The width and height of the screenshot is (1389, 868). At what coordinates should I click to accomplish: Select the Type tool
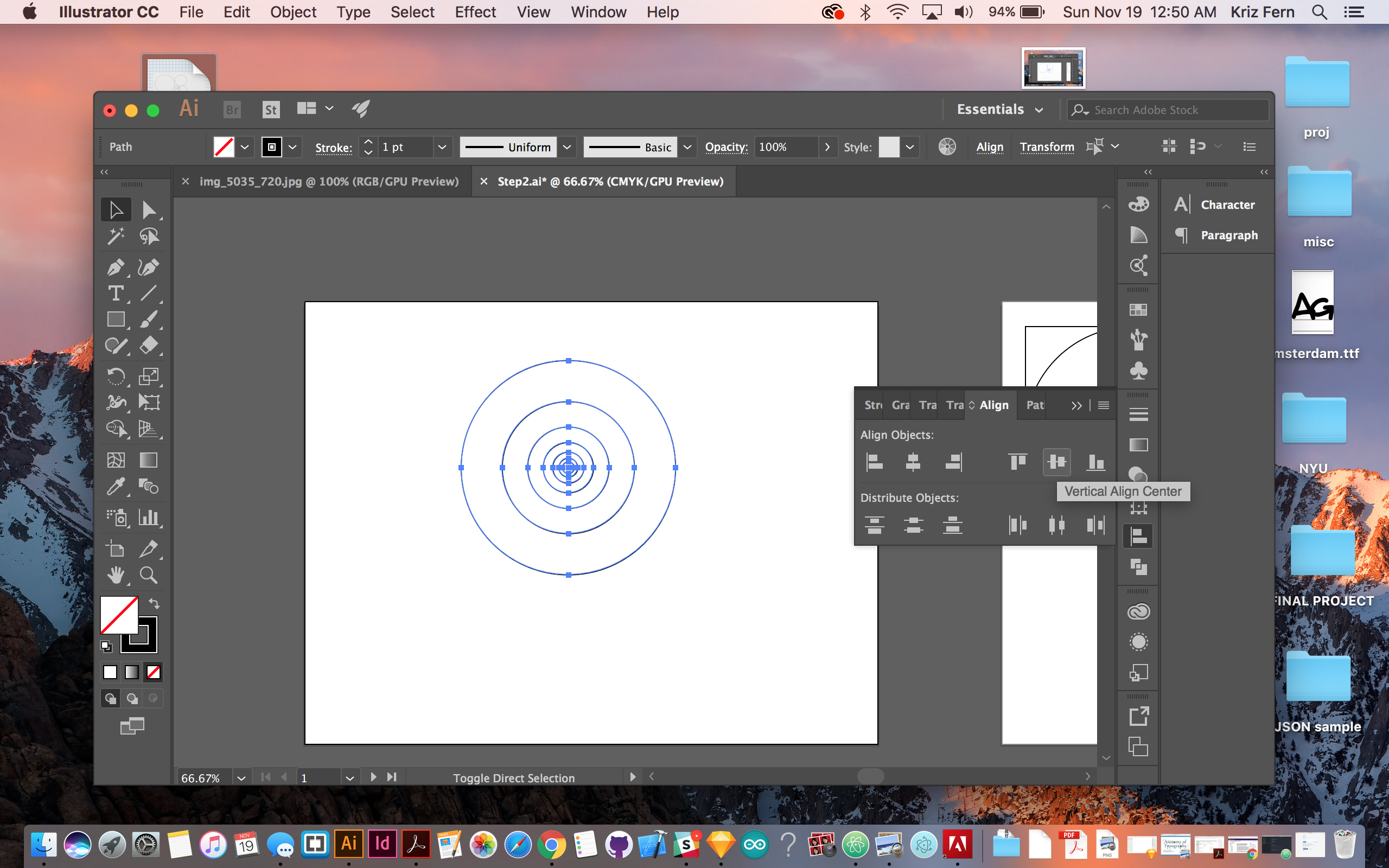coord(116,293)
